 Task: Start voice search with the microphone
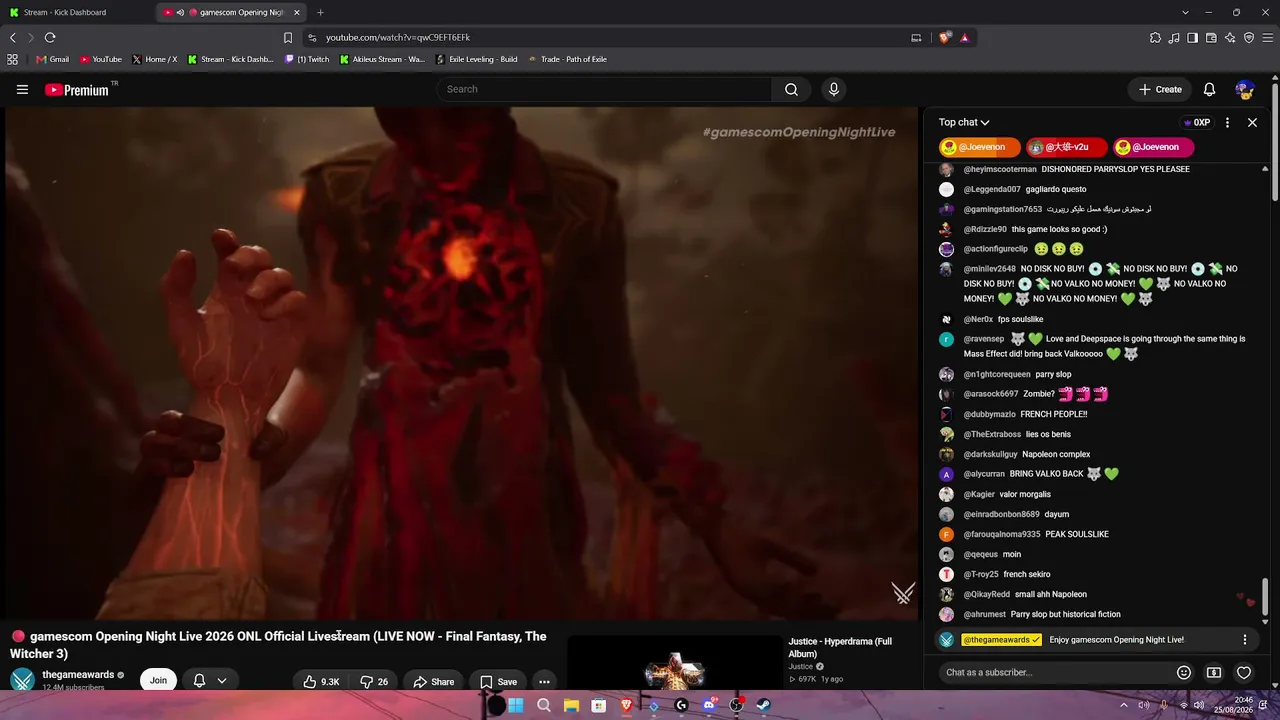(834, 89)
